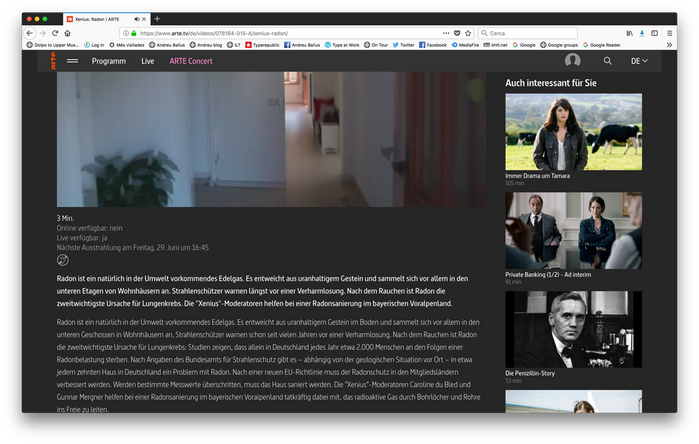Viewport: 699px width, 444px height.
Task: Open the MediaFire bookmark
Action: (x=465, y=45)
